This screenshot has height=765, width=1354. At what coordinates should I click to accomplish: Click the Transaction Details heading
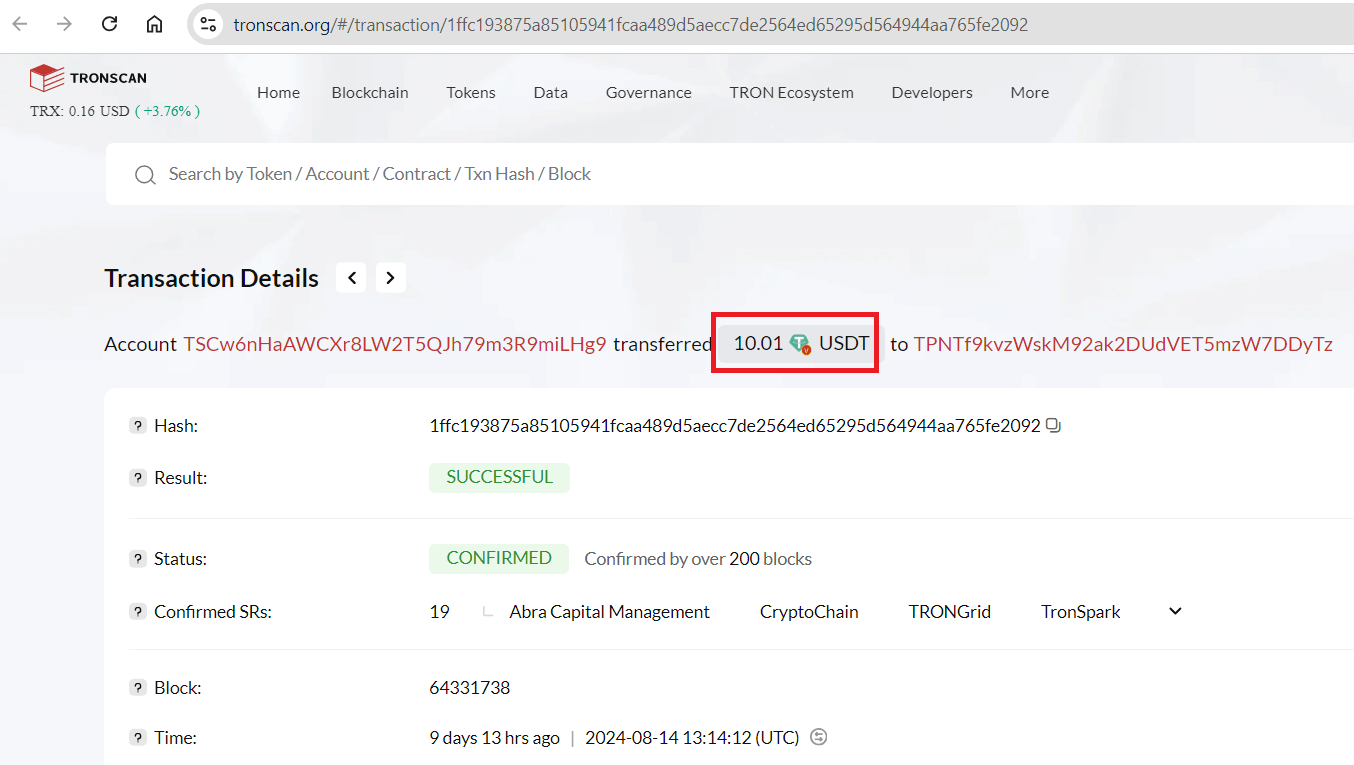212,278
